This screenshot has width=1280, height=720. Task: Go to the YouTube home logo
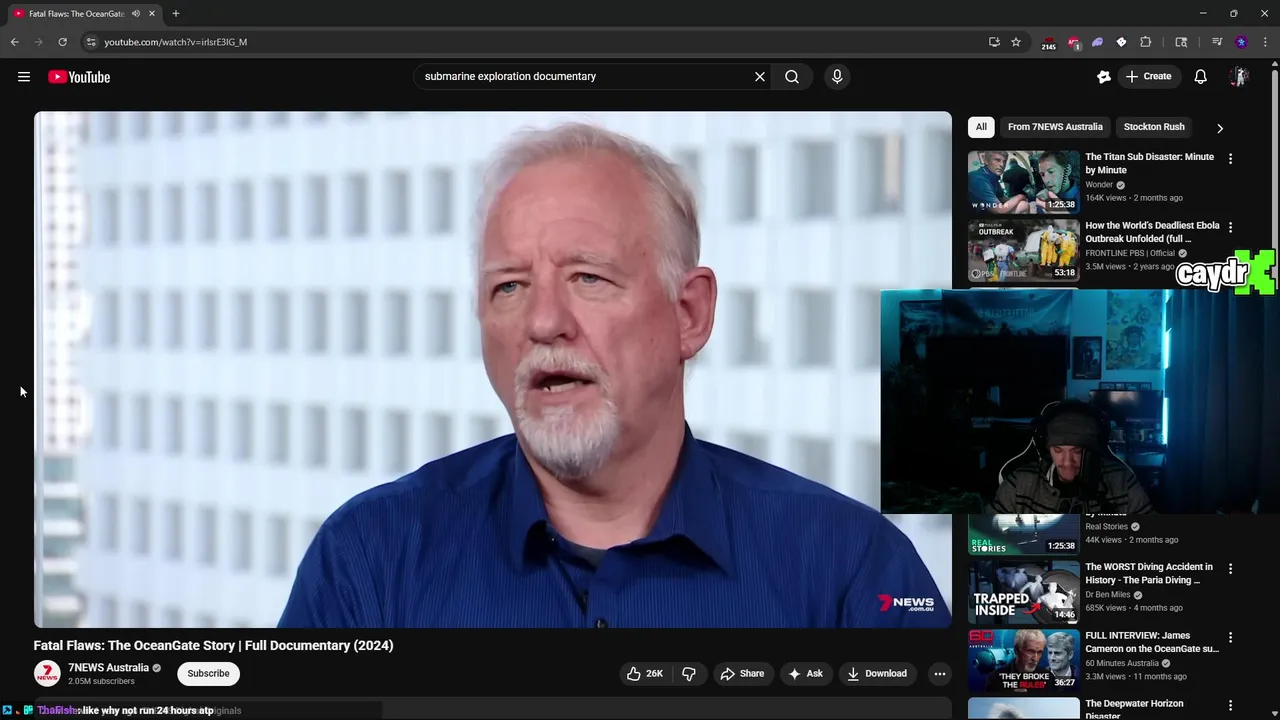pos(79,77)
